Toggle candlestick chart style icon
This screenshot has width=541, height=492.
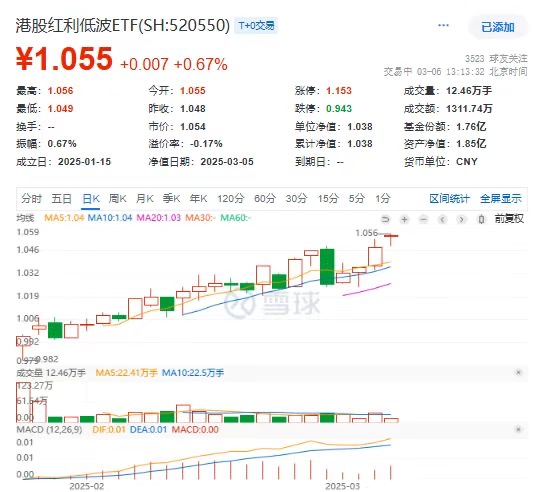482,219
